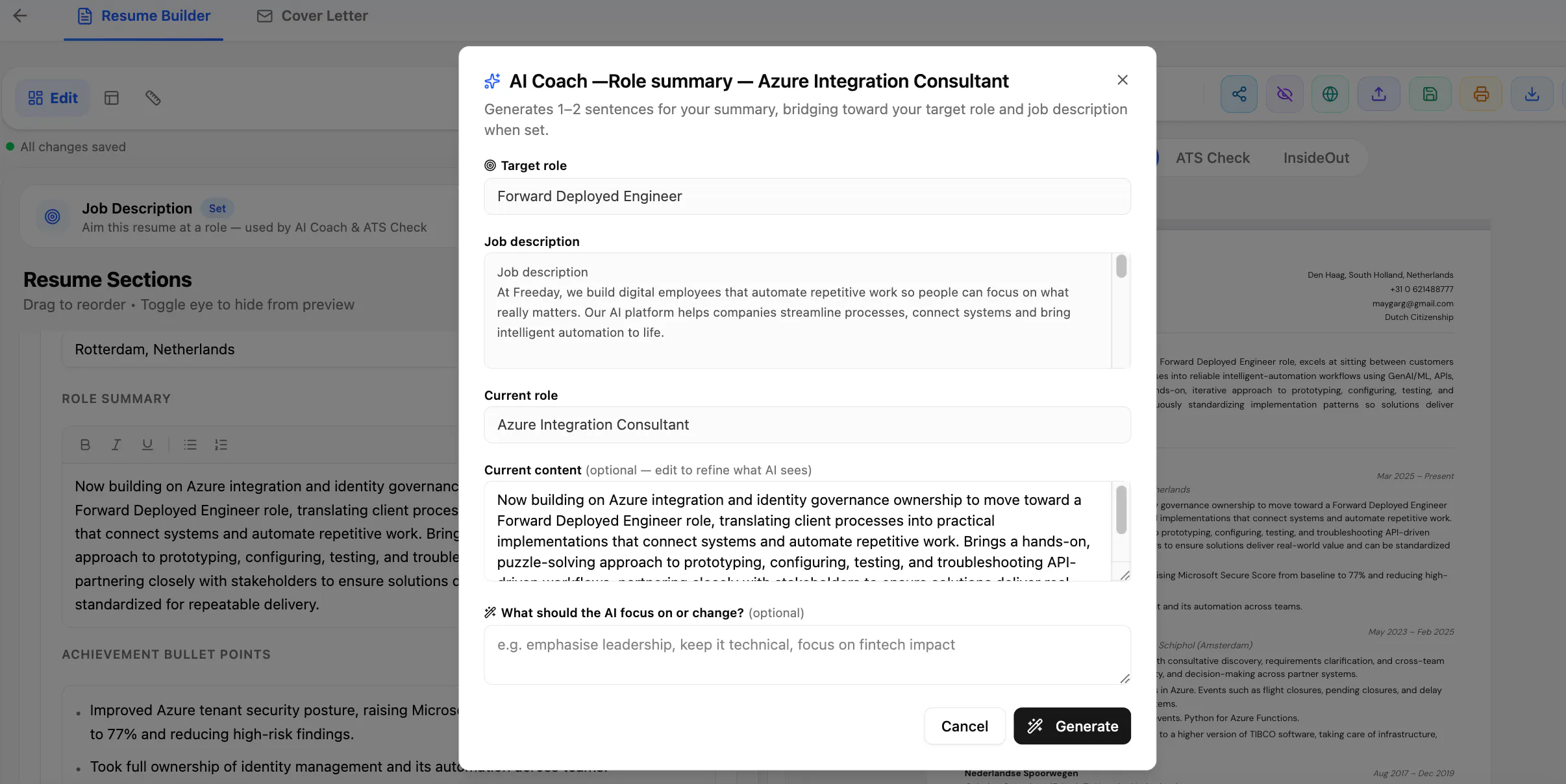
Task: Click the Cancel button
Action: (965, 726)
